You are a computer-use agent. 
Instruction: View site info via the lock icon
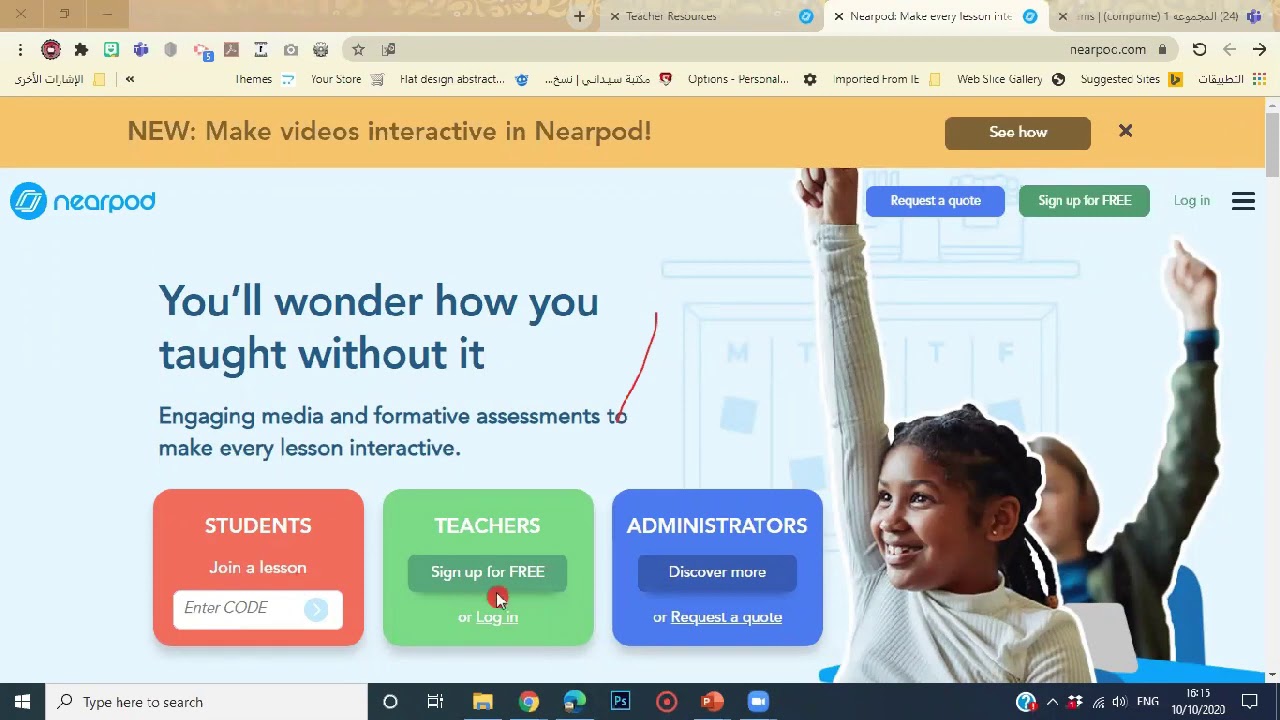click(x=1162, y=49)
